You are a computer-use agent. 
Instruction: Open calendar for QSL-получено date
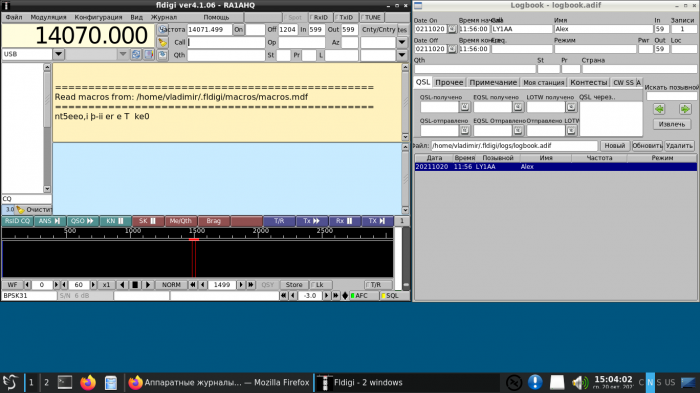464,107
